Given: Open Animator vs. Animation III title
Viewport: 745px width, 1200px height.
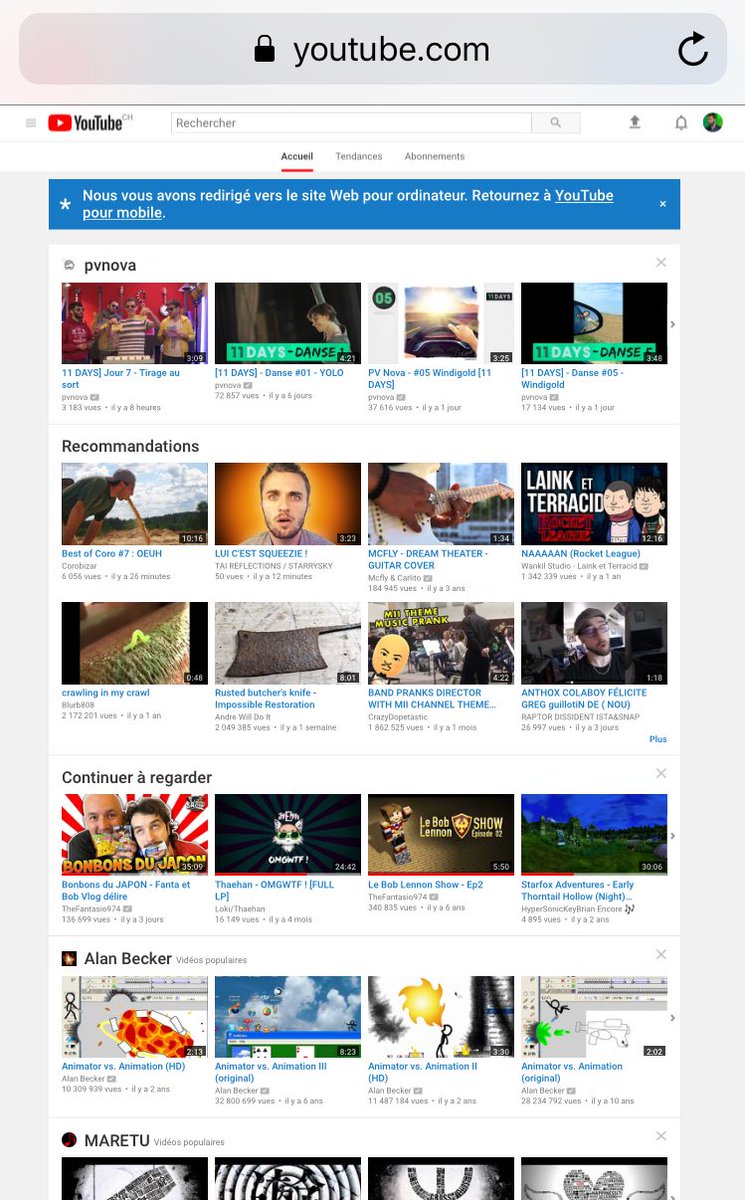Looking at the screenshot, I should 271,1072.
